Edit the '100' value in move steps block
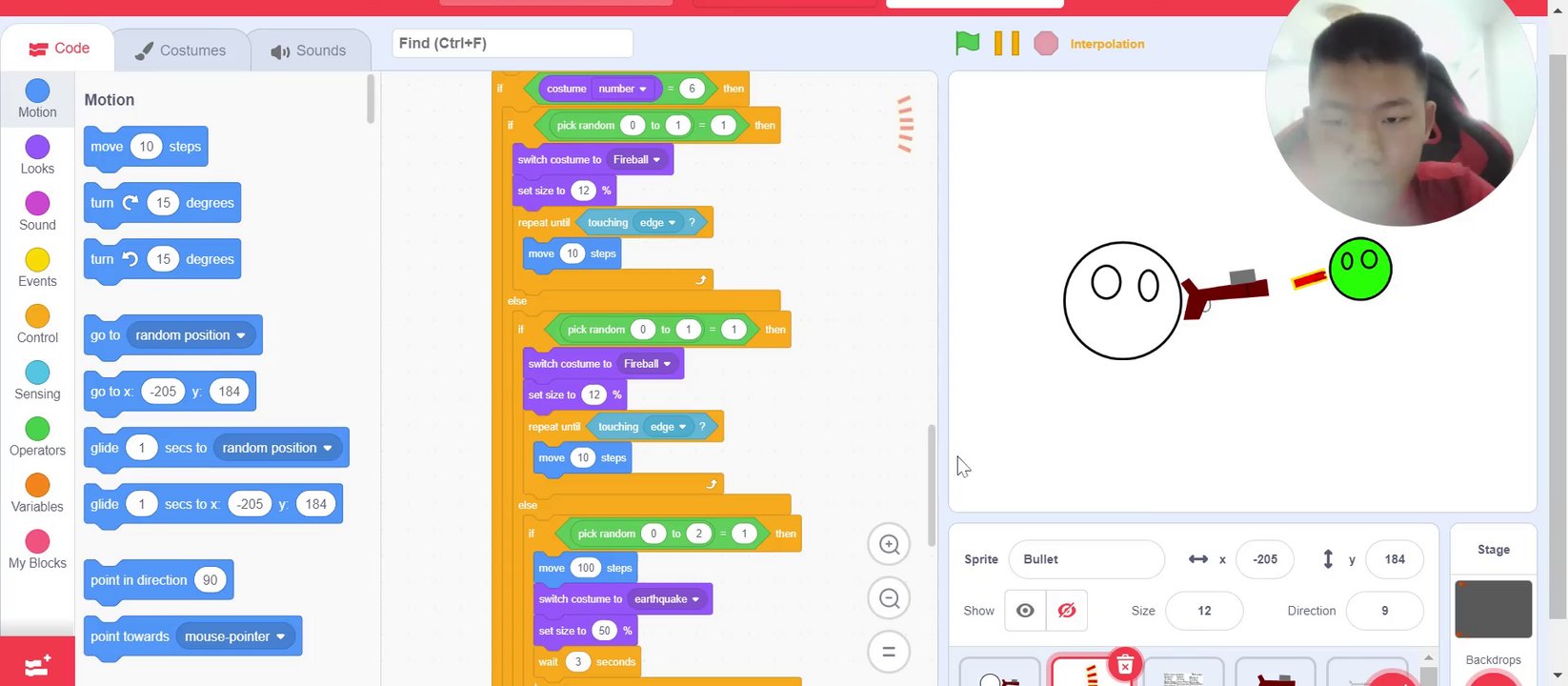Screen dimensions: 1568x686 click(586, 568)
